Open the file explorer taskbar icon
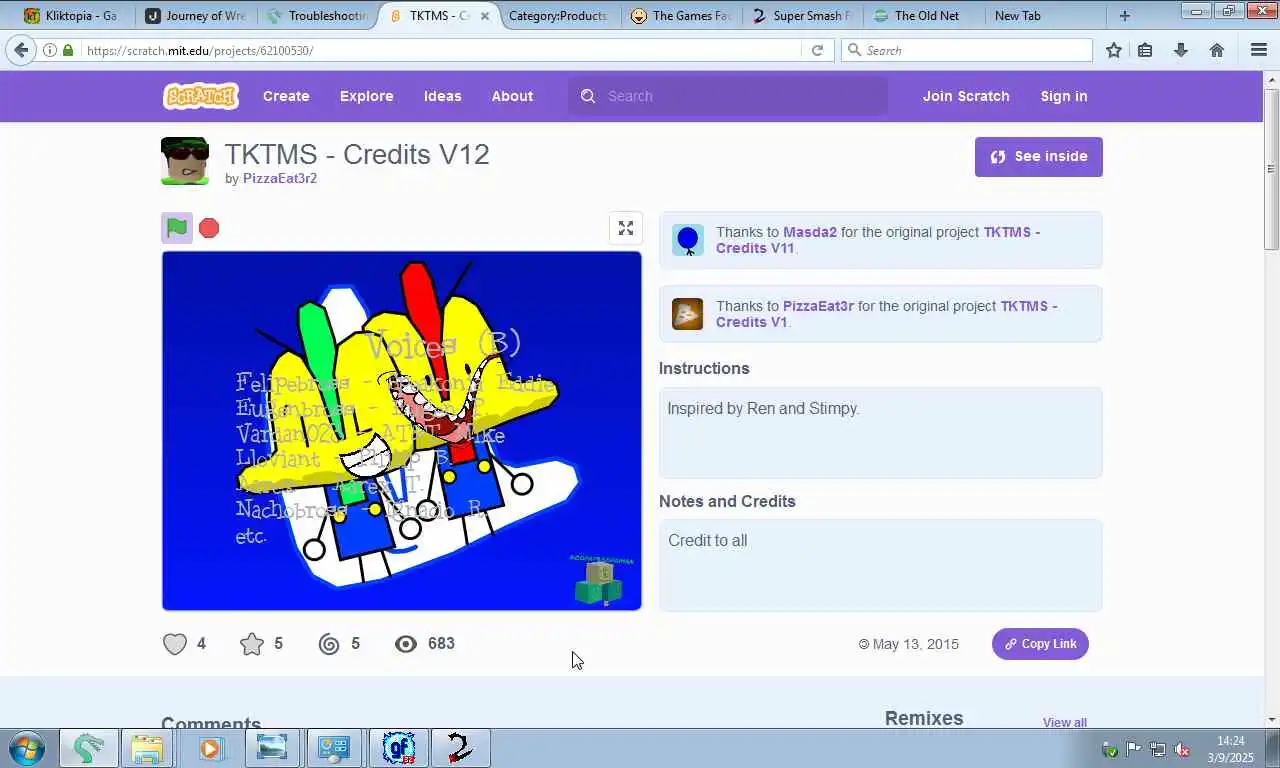The image size is (1280, 768). coord(147,748)
